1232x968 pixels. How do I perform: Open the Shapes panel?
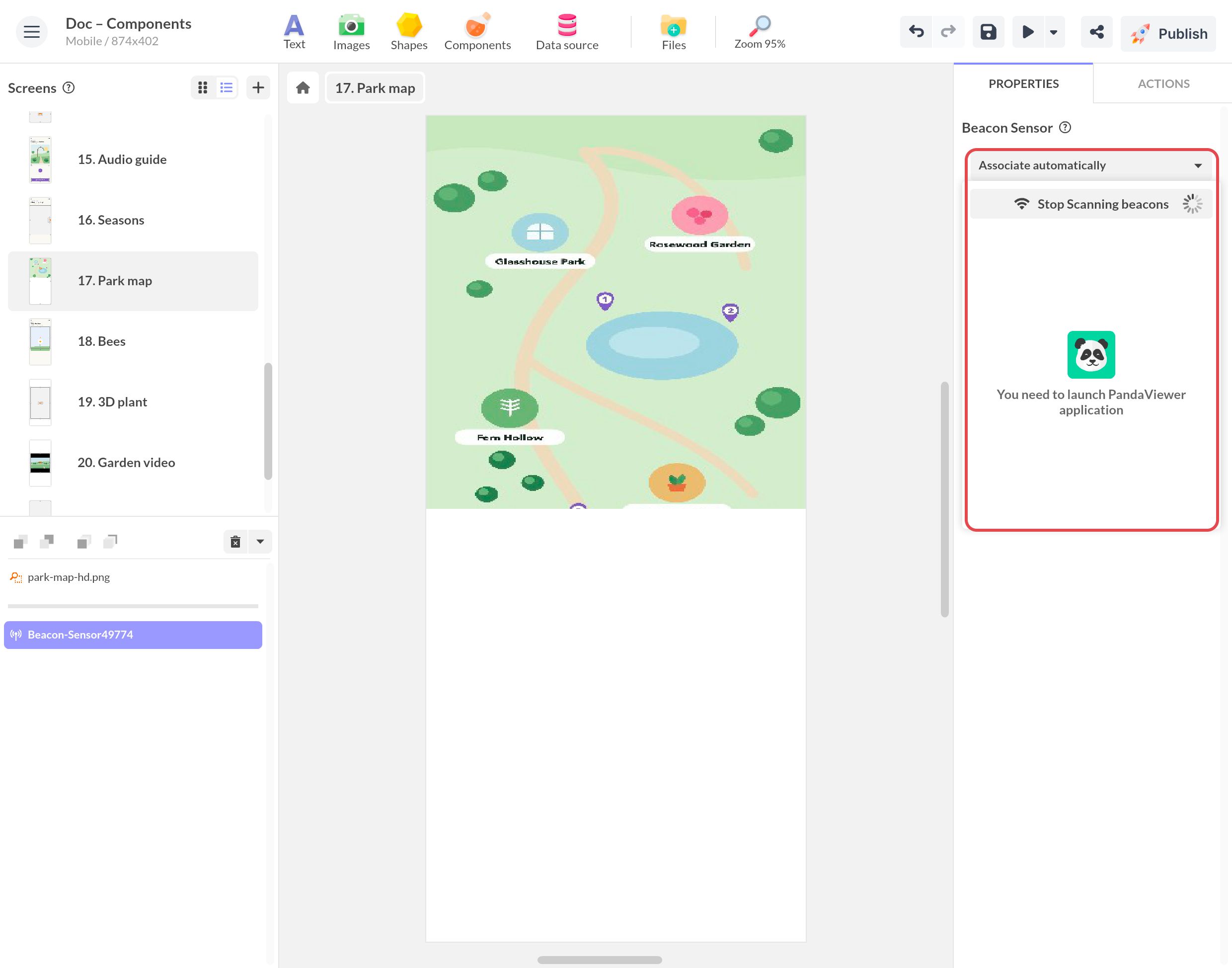(x=409, y=32)
